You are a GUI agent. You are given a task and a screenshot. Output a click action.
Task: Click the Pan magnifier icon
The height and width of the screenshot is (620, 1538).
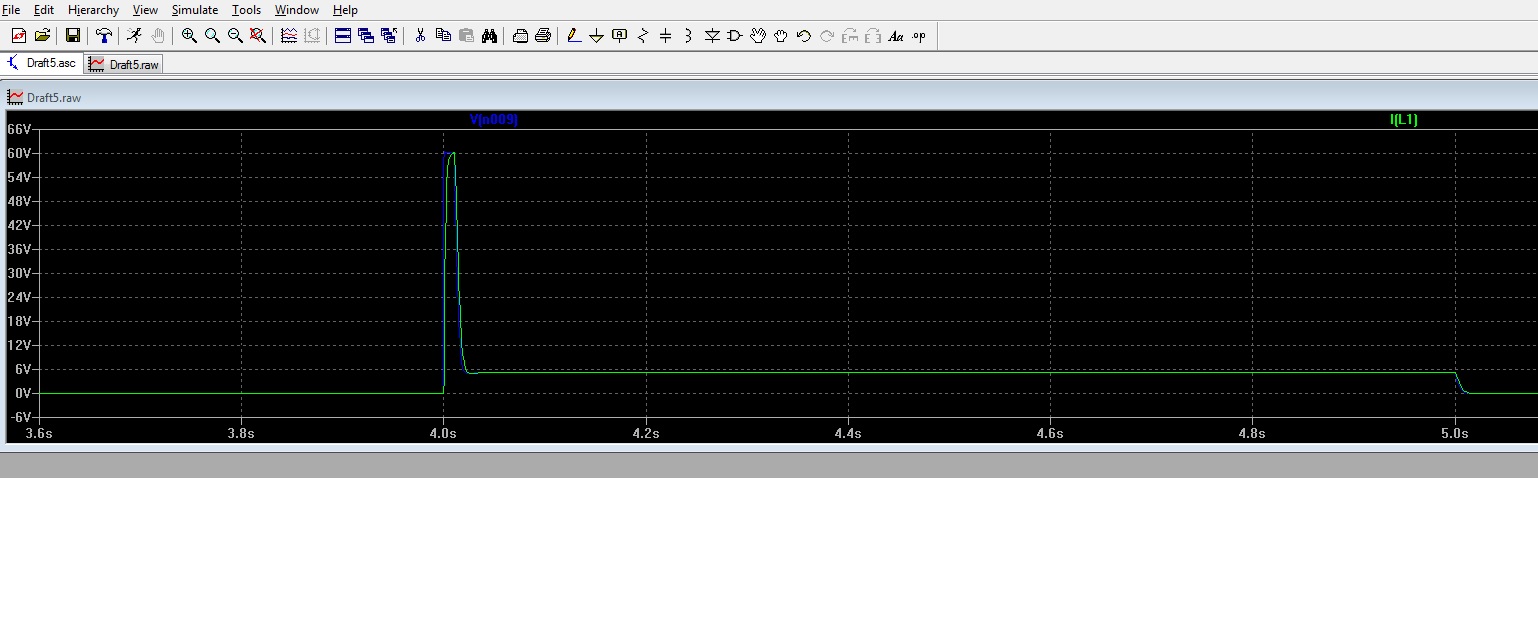pos(212,36)
